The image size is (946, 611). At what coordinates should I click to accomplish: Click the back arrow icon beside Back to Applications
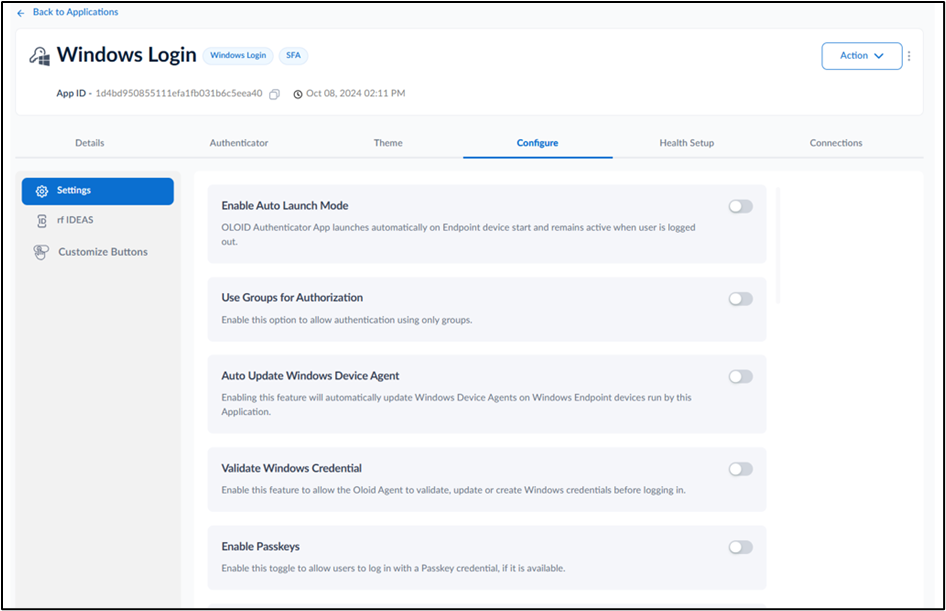coord(21,13)
